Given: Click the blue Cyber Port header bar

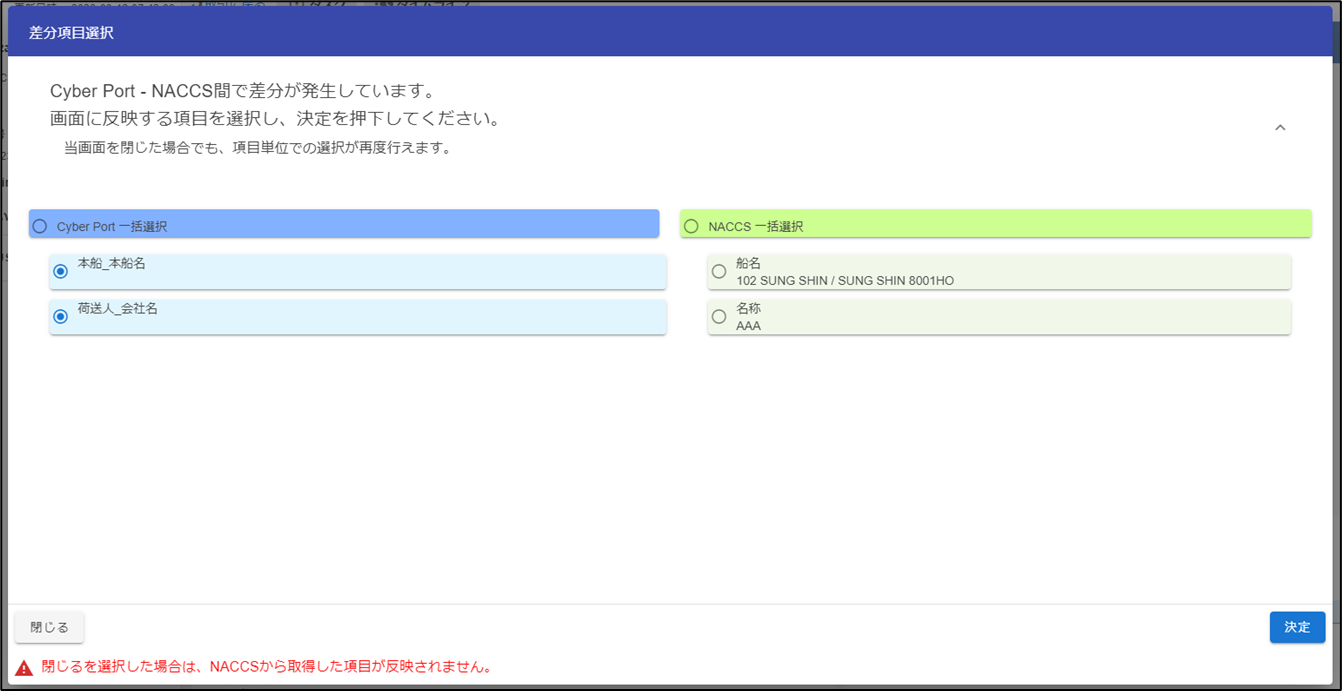Looking at the screenshot, I should (400, 224).
